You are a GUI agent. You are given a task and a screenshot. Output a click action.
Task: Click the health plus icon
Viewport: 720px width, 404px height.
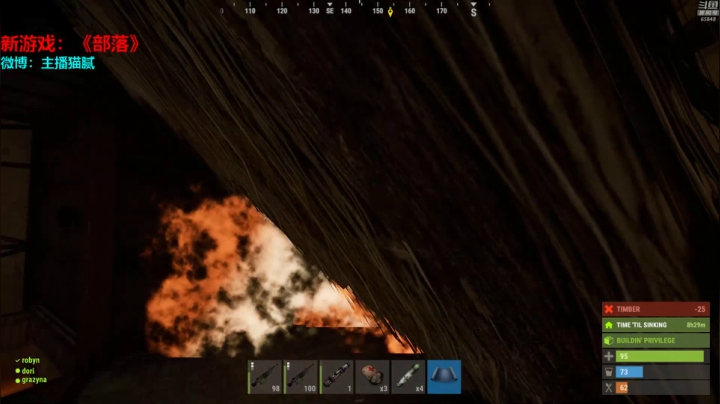click(x=609, y=356)
